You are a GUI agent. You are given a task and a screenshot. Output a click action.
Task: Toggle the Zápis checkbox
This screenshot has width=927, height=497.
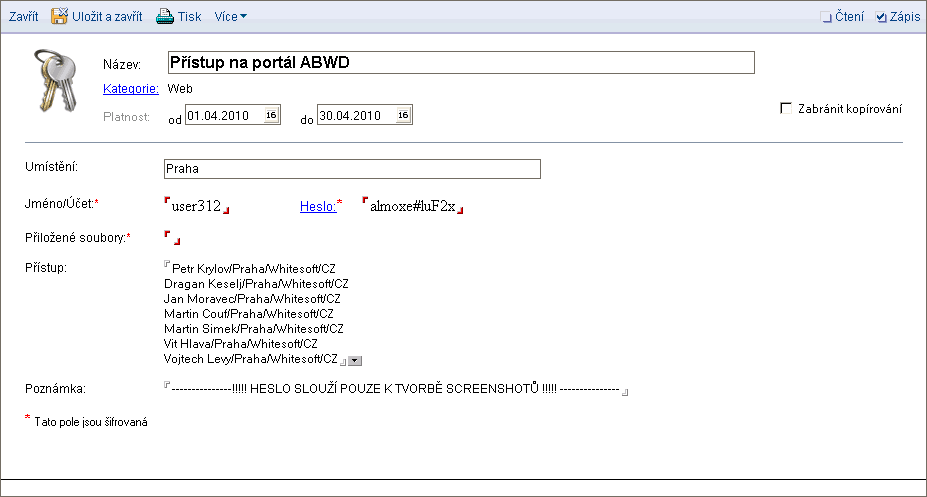tap(880, 17)
